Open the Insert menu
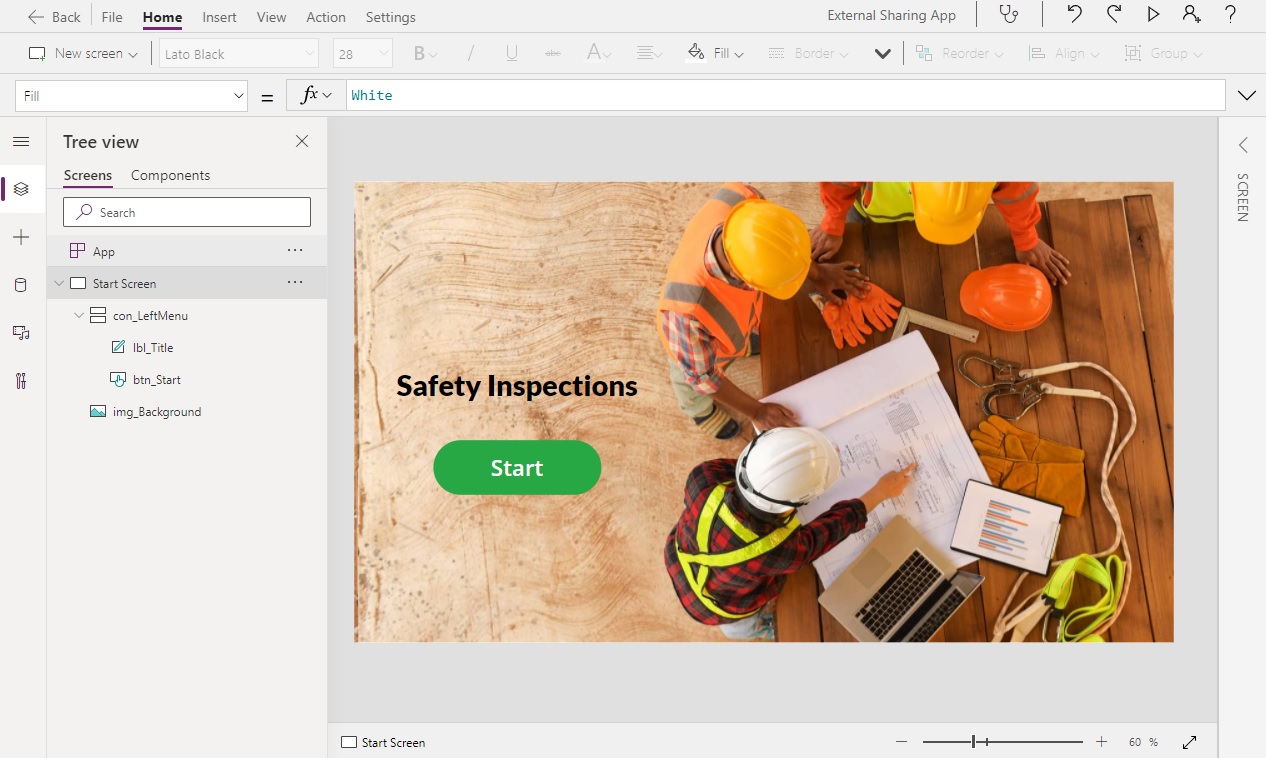The image size is (1266, 758). (219, 17)
